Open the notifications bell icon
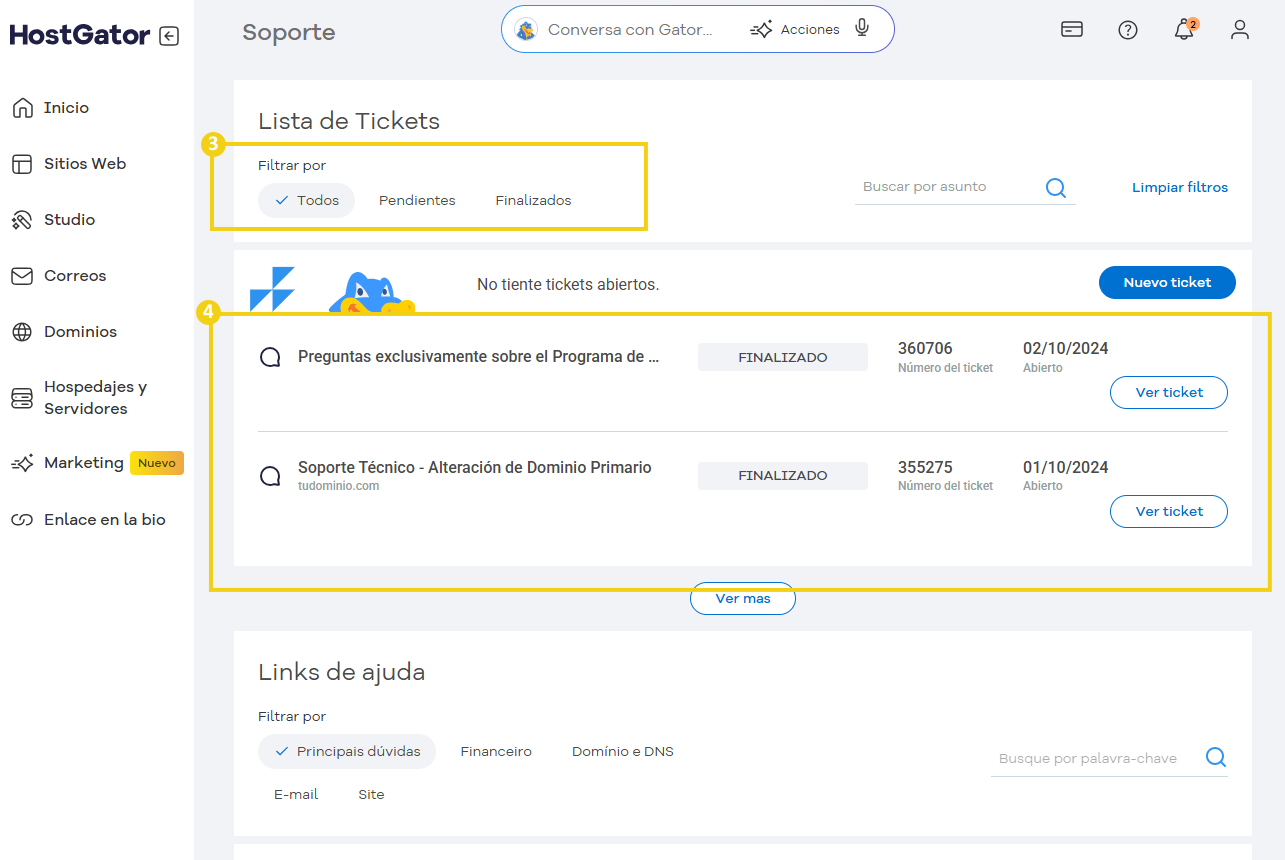 pos(1184,30)
